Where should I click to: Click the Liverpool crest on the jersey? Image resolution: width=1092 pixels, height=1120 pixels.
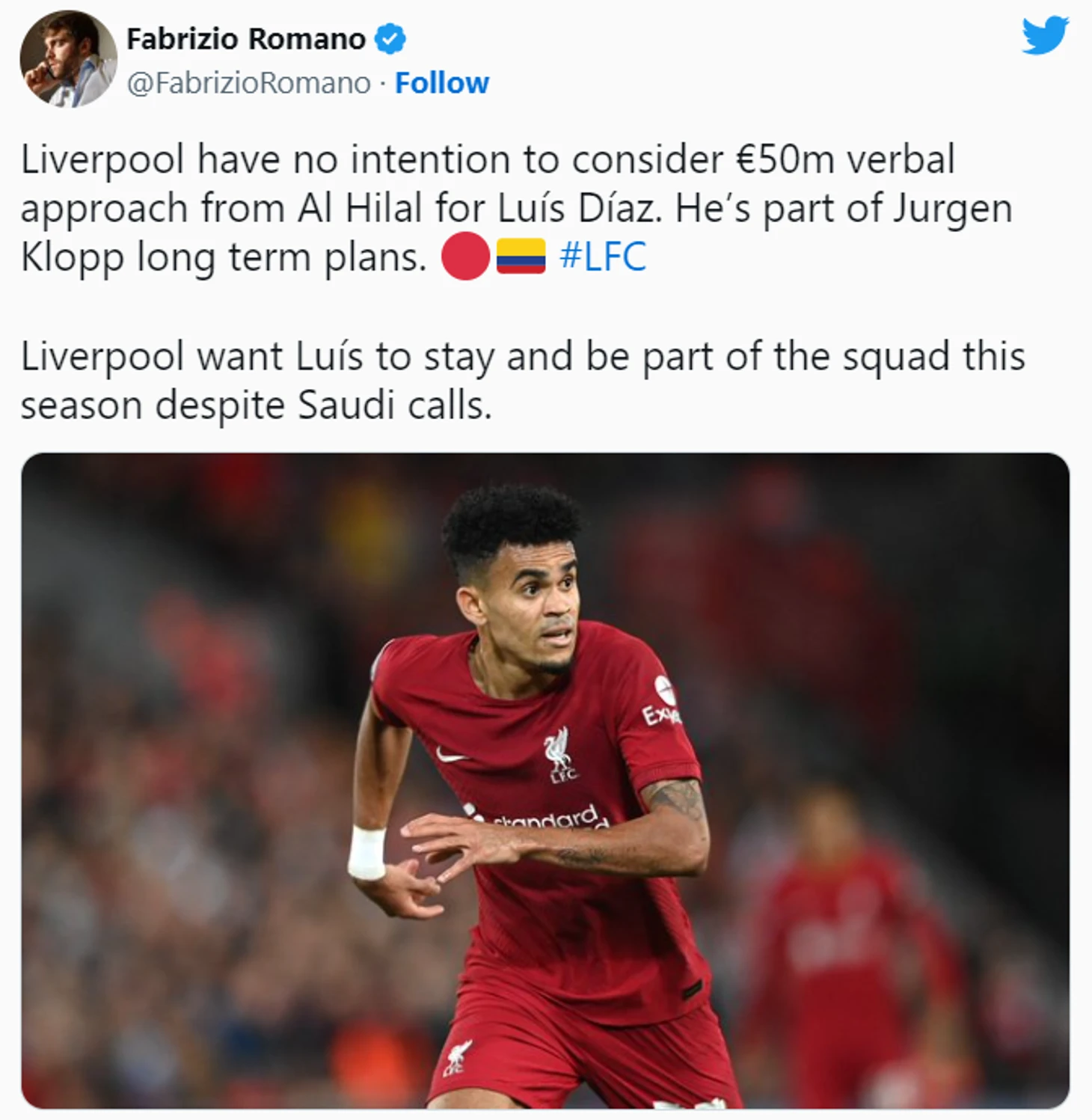[x=559, y=755]
